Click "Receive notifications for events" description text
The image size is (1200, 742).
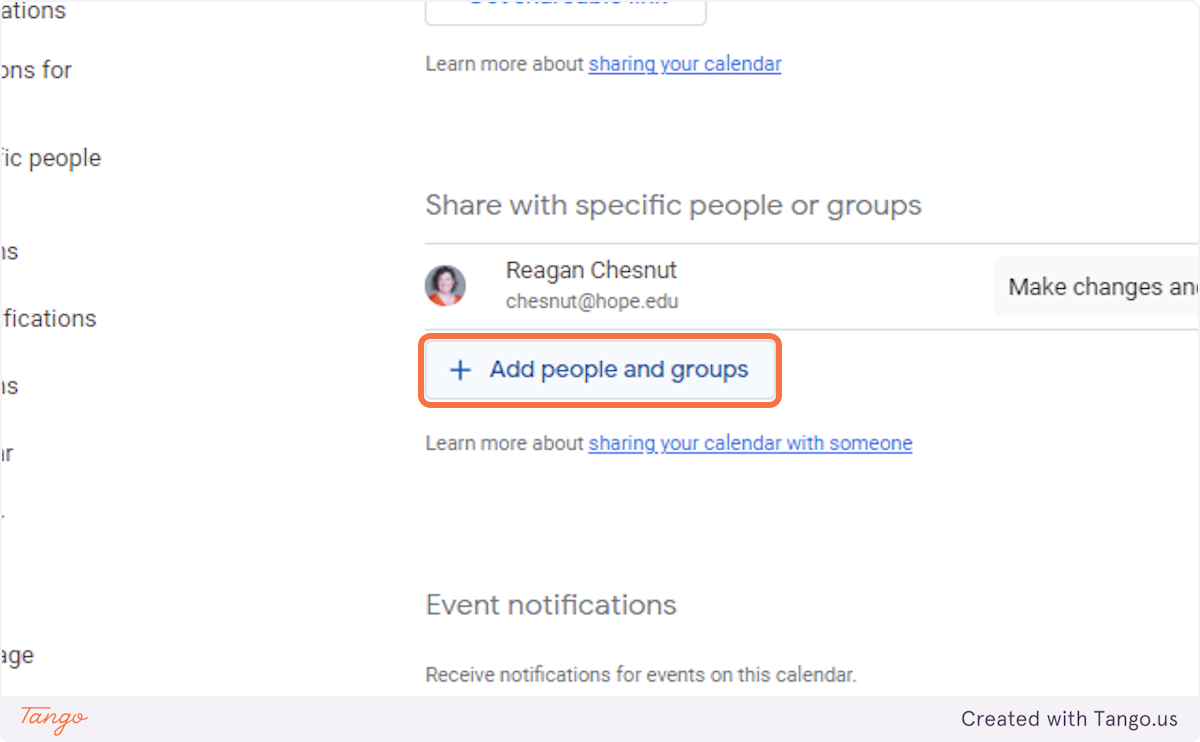pyautogui.click(x=641, y=675)
